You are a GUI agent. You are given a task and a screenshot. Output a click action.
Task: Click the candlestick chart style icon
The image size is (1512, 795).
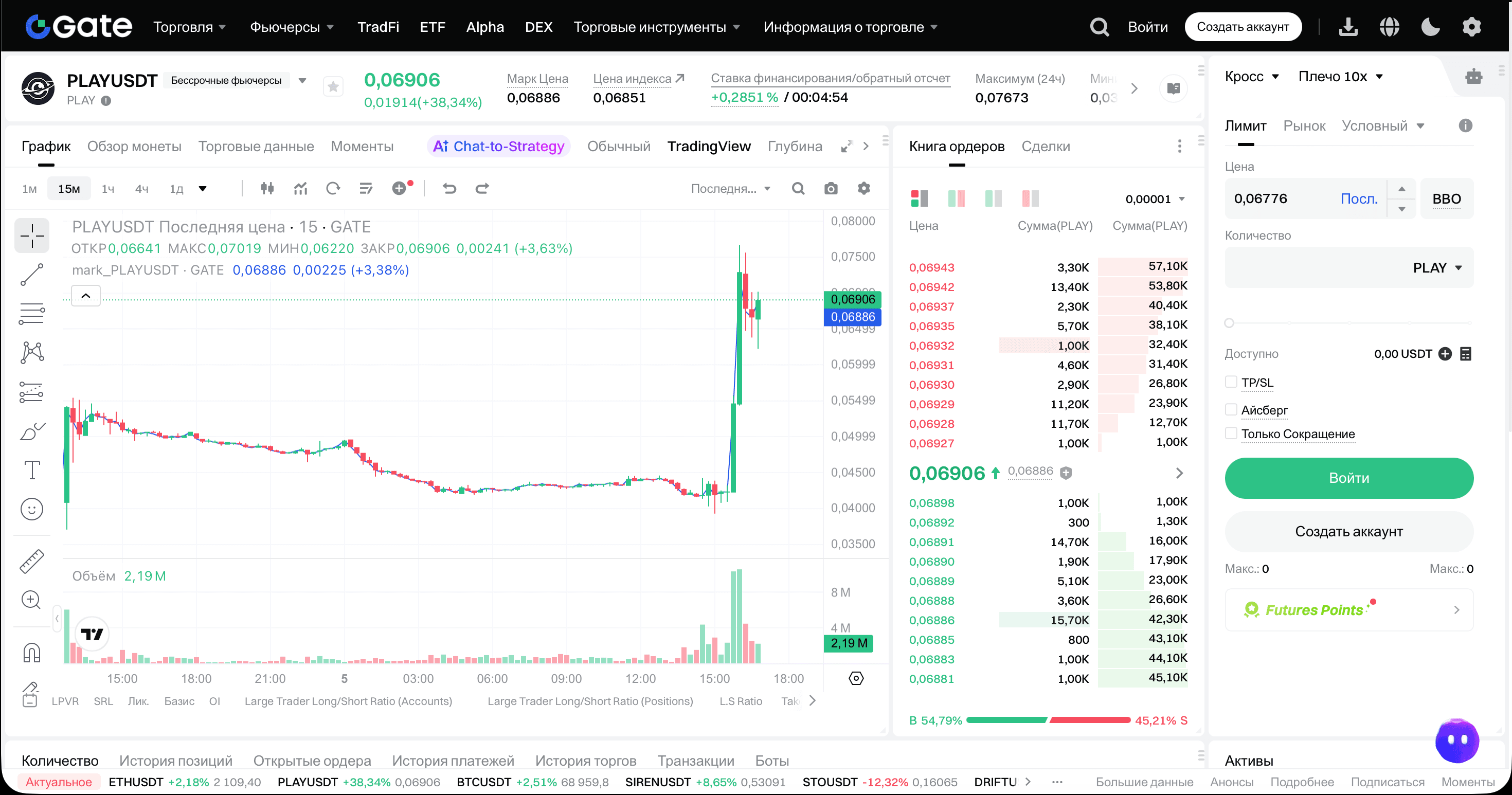(267, 188)
